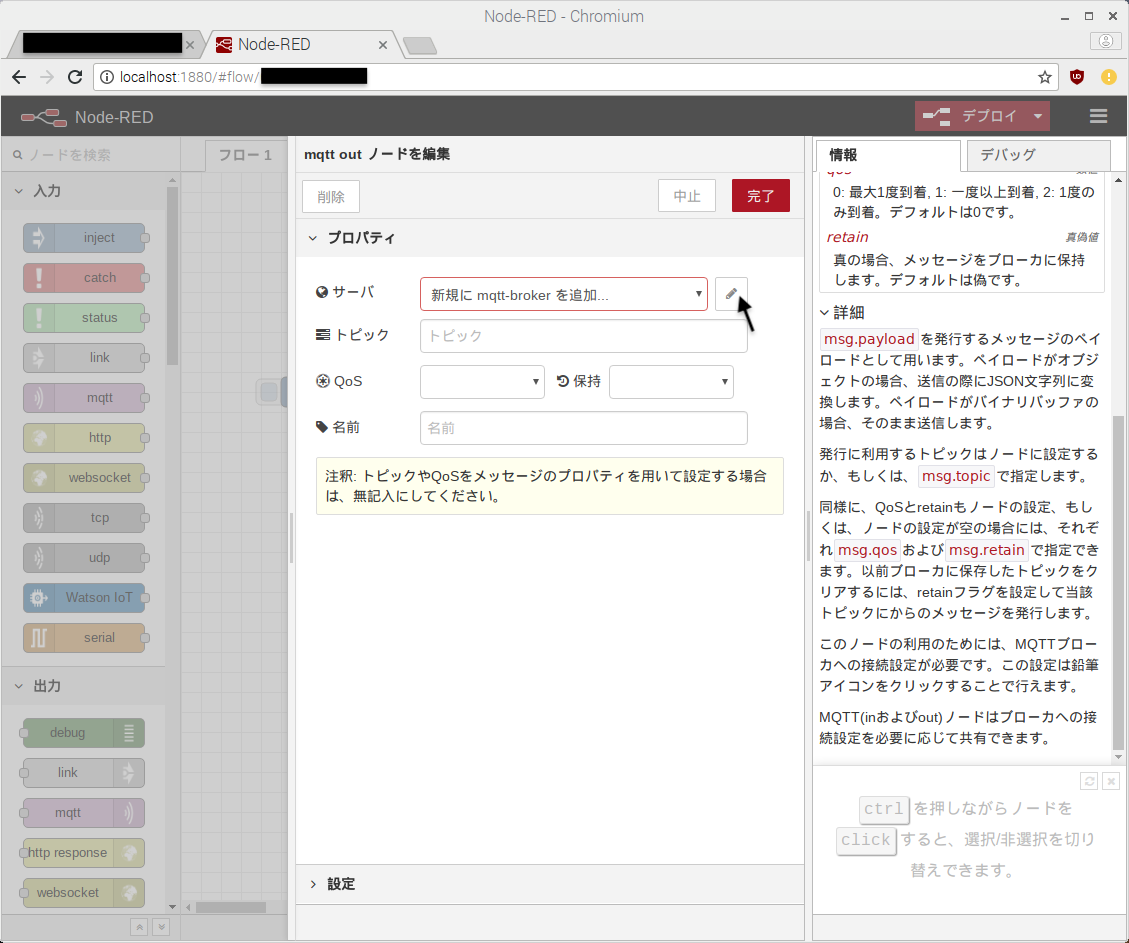This screenshot has height=943, width=1129.
Task: Switch to the 情報 tab
Action: point(888,155)
